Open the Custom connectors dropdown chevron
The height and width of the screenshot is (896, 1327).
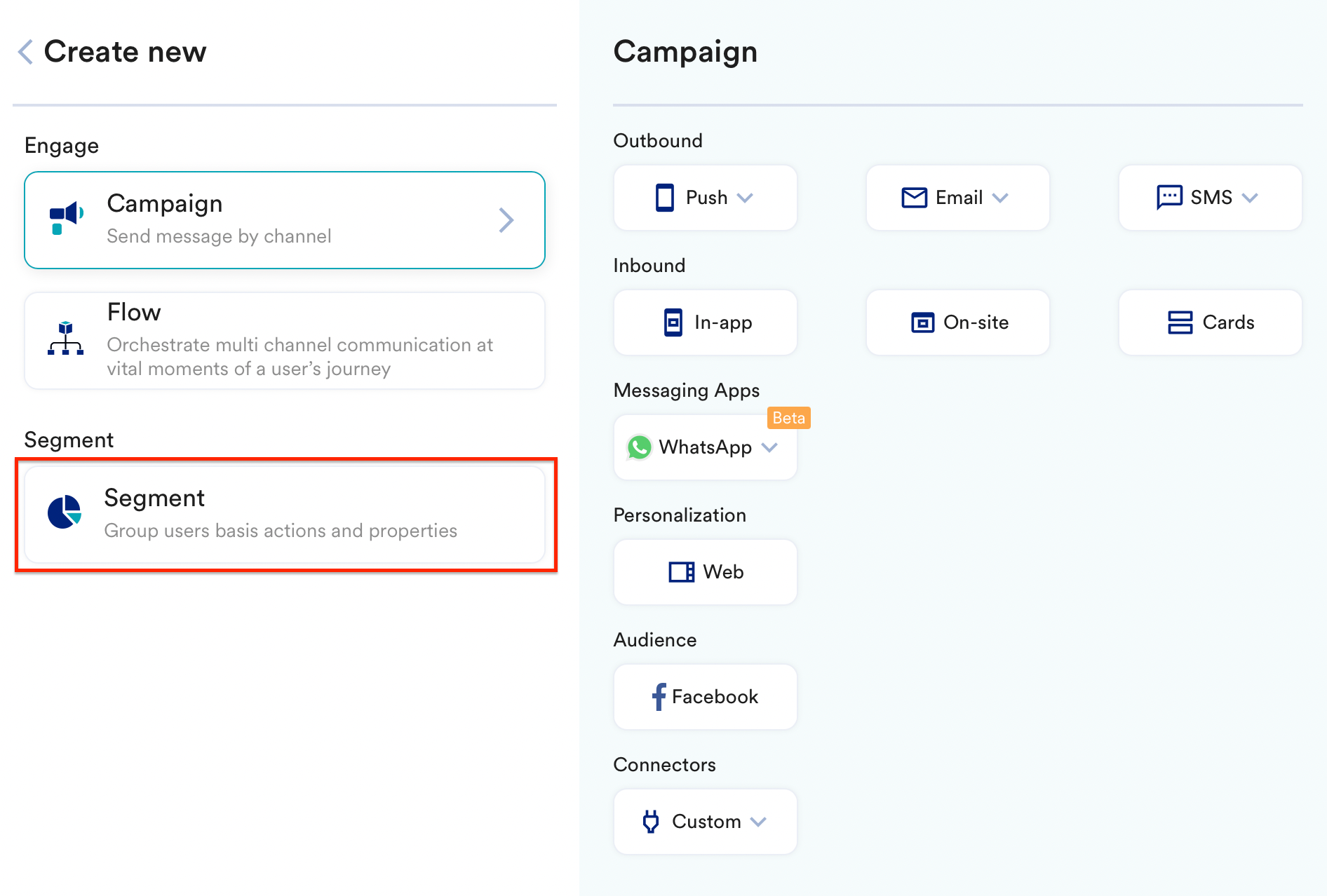coord(758,822)
